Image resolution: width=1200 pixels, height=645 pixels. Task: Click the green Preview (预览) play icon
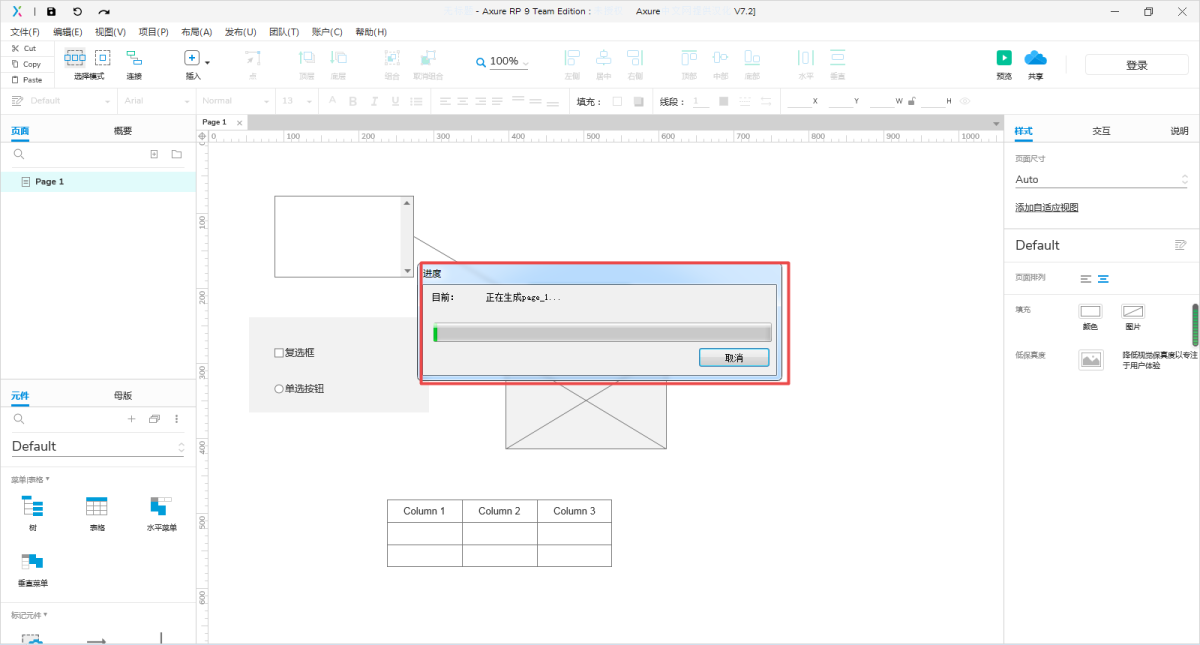[x=1003, y=58]
